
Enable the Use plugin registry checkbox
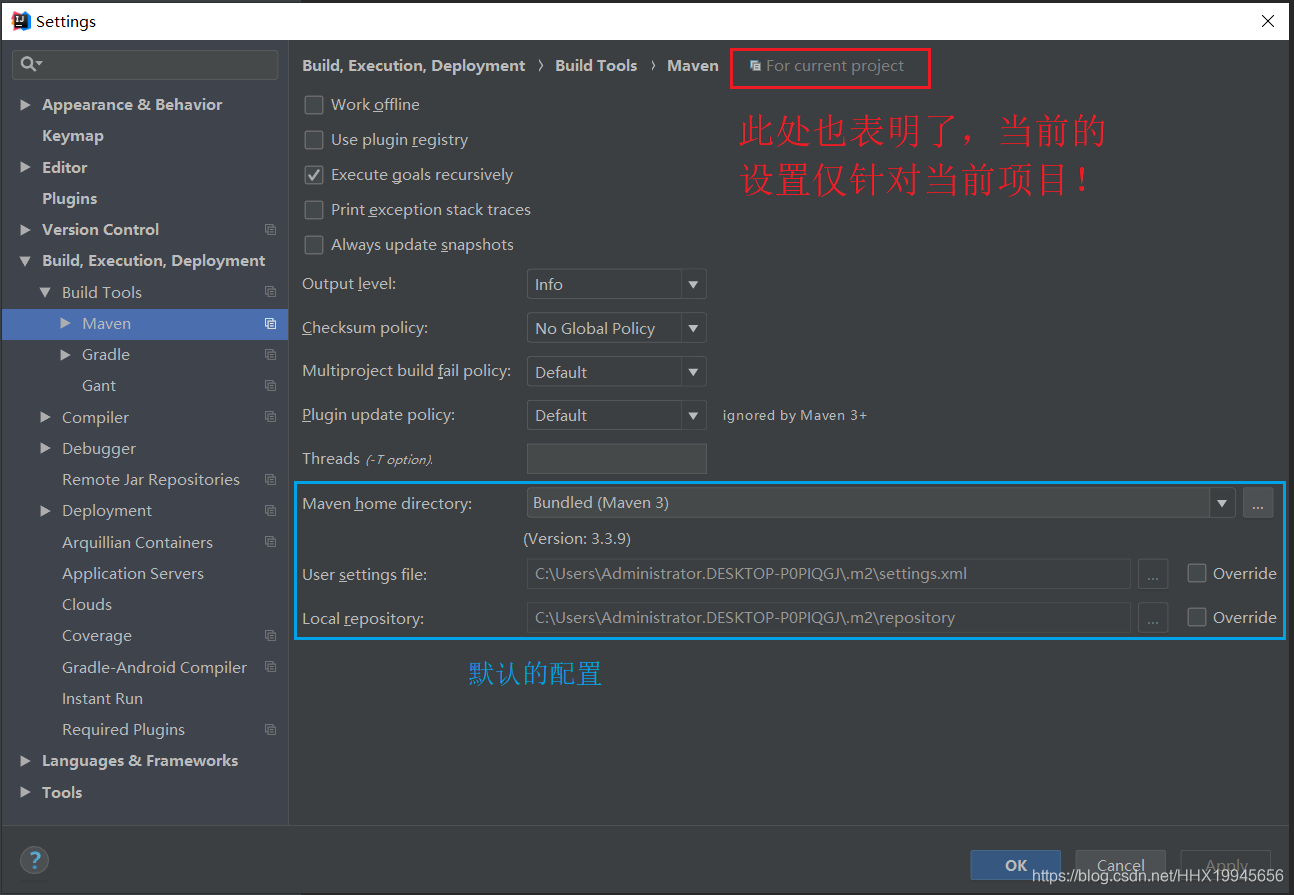coord(314,140)
